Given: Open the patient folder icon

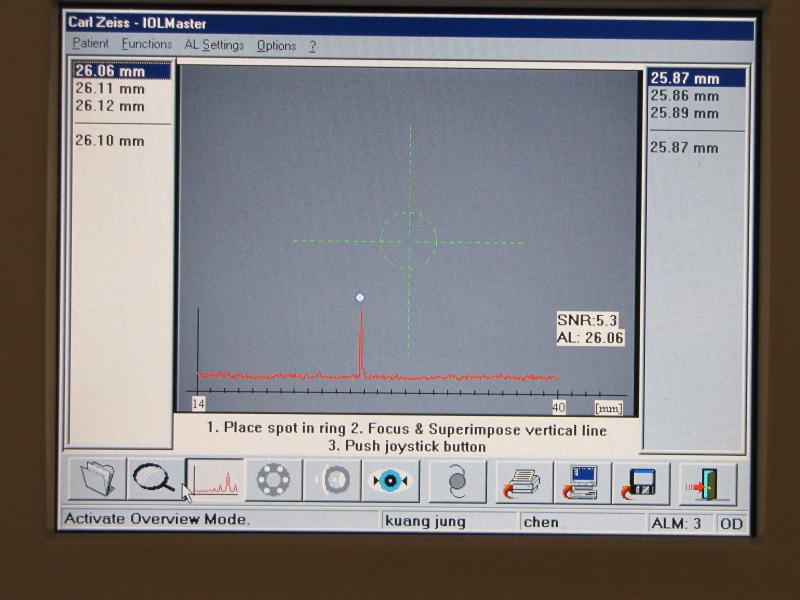Looking at the screenshot, I should 97,481.
